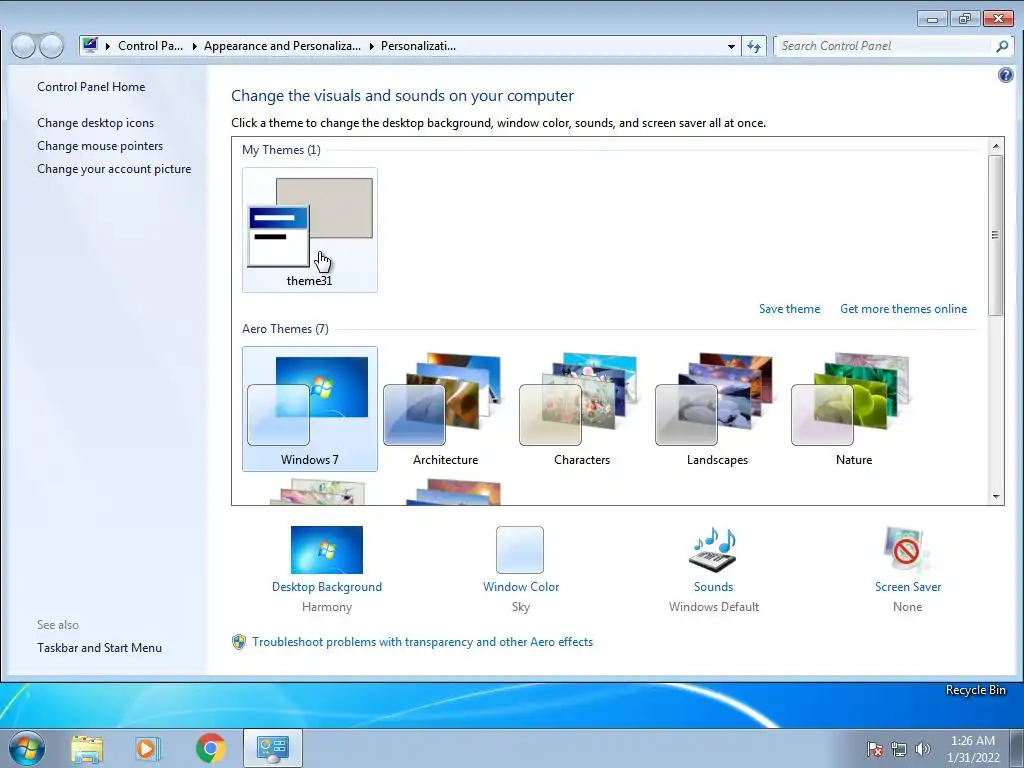Click the theme list scroll up arrow
Image resolution: width=1024 pixels, height=768 pixels.
pyautogui.click(x=996, y=146)
